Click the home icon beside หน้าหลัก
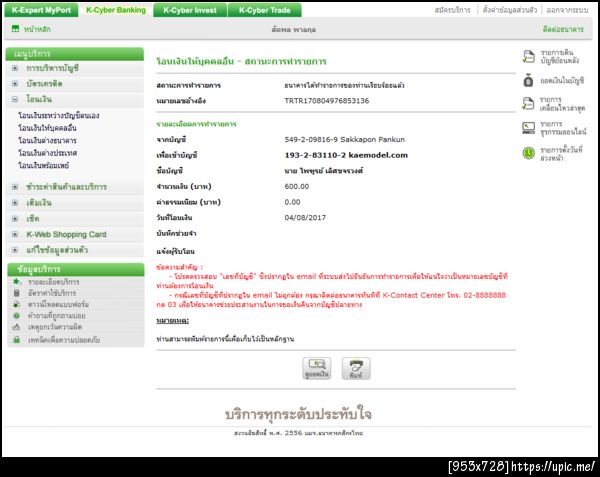This screenshot has height=477, width=600. click(x=15, y=29)
